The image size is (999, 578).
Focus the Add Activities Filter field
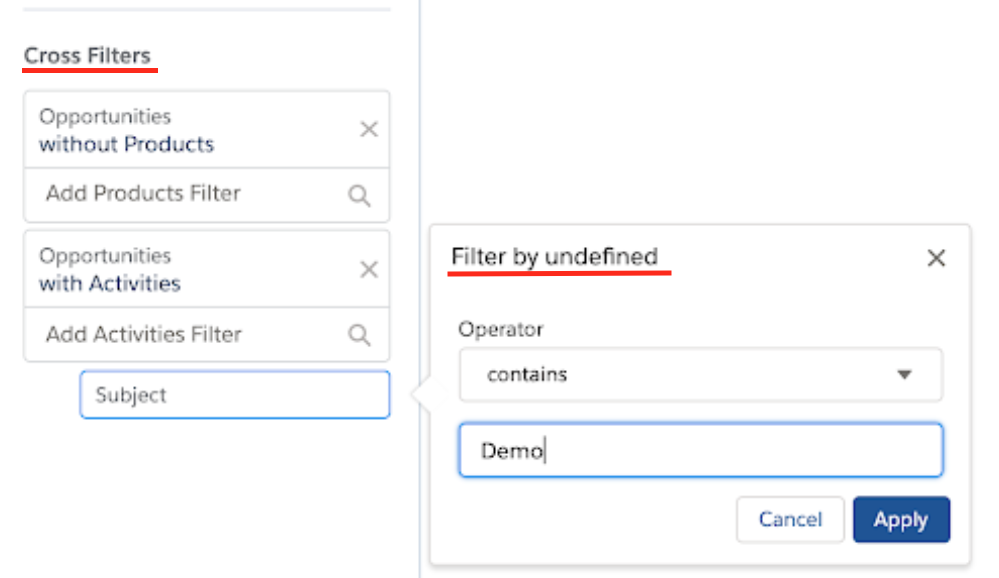click(206, 334)
